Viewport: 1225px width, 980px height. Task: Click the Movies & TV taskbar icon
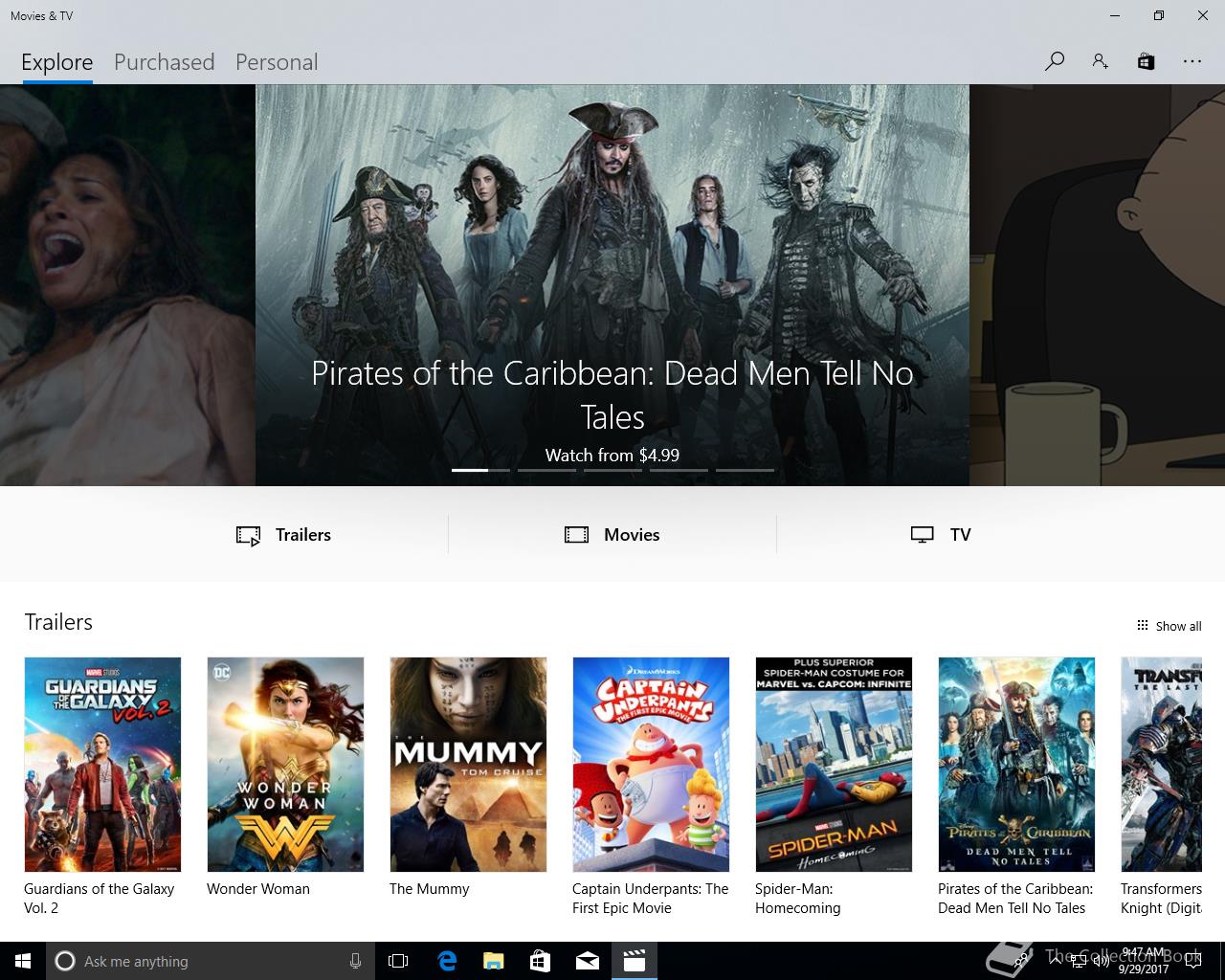pyautogui.click(x=634, y=961)
